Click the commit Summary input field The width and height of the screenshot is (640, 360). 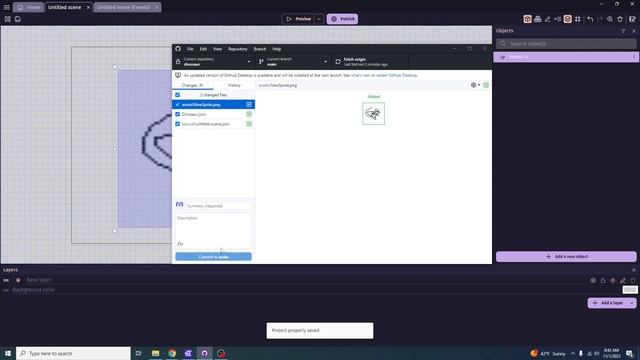click(x=218, y=206)
